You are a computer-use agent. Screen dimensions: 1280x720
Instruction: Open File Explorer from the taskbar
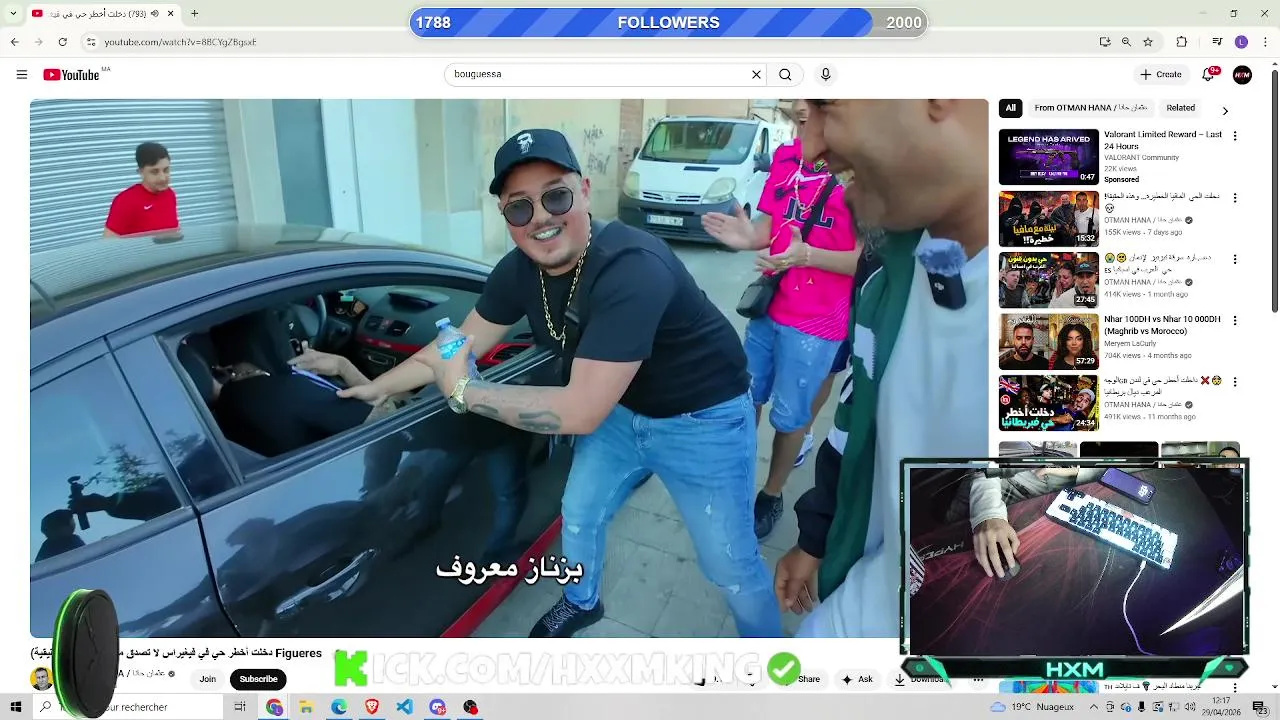point(306,707)
